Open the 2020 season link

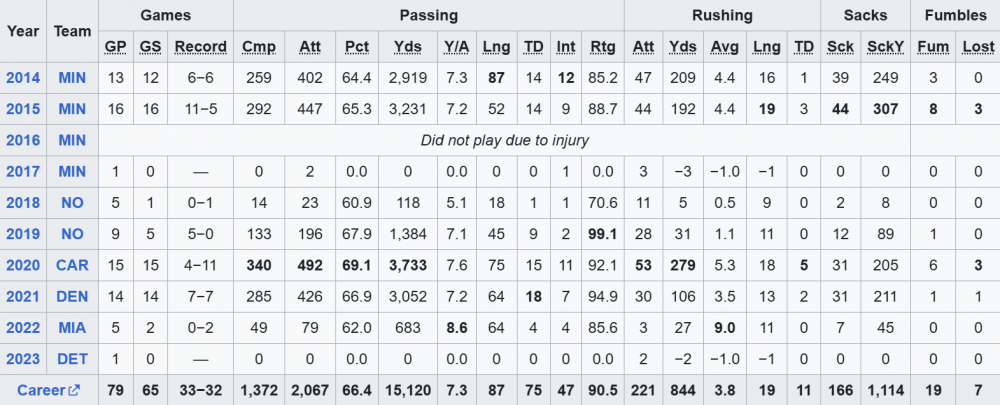pos(23,265)
